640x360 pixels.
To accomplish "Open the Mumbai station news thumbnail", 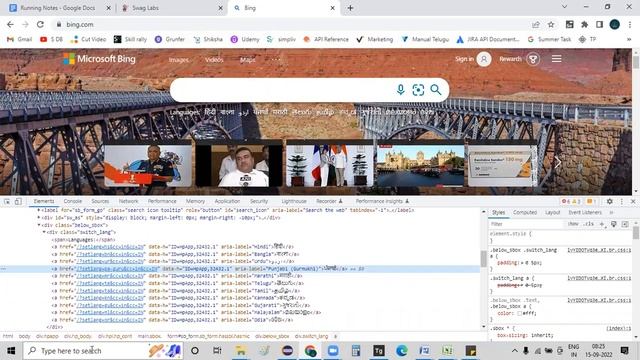I will (x=420, y=165).
